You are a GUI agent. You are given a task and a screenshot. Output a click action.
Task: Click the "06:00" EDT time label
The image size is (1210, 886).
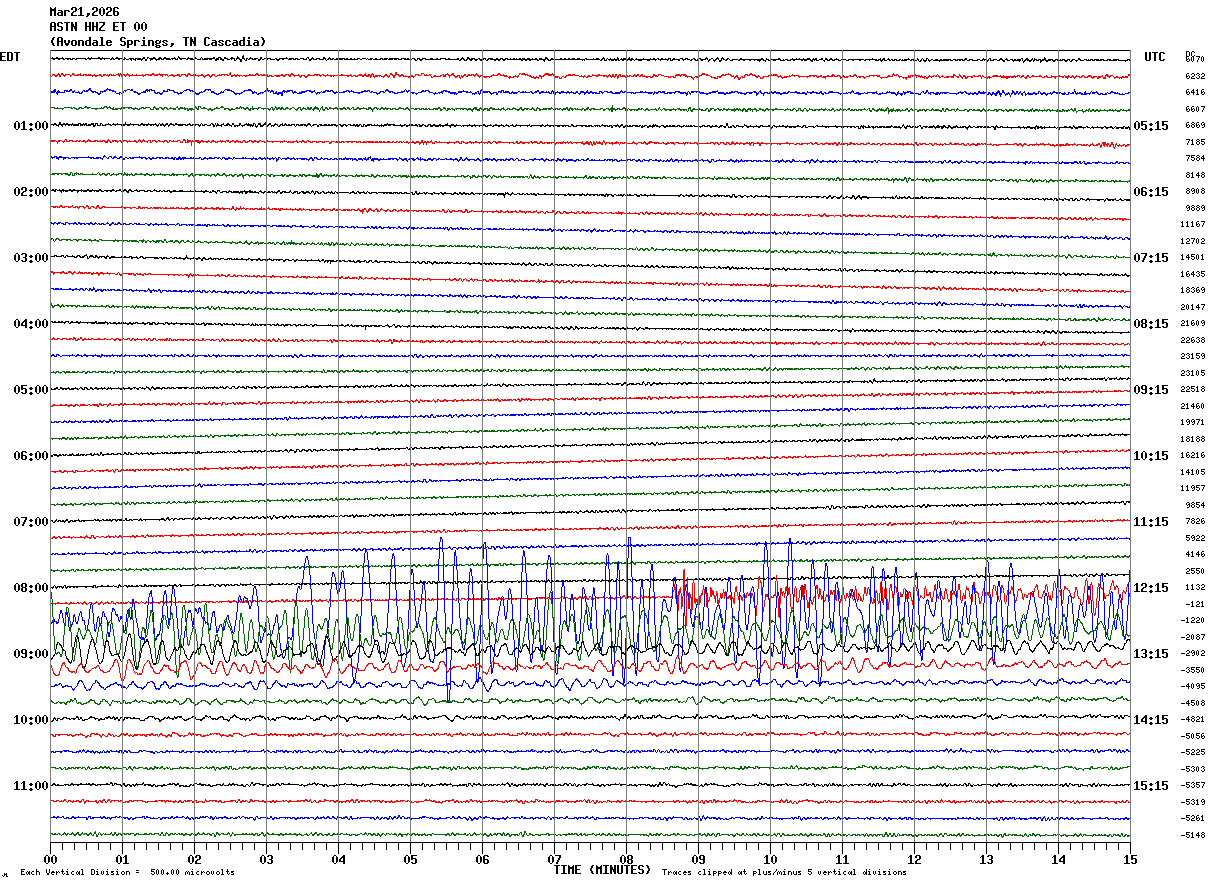[31, 456]
